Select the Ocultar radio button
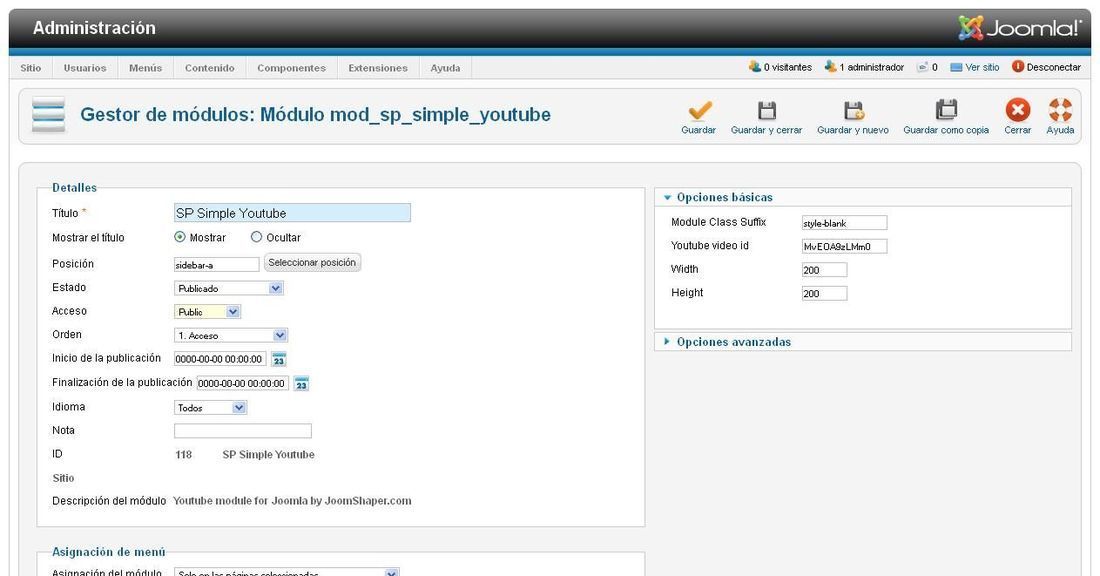1100x576 pixels. click(256, 237)
